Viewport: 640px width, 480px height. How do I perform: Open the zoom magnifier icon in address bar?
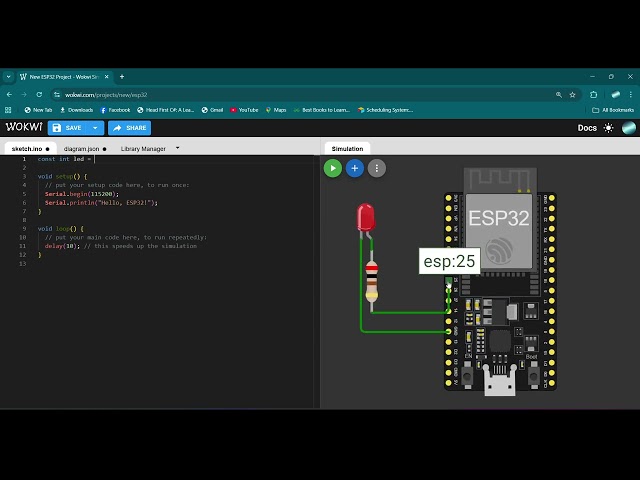[559, 95]
